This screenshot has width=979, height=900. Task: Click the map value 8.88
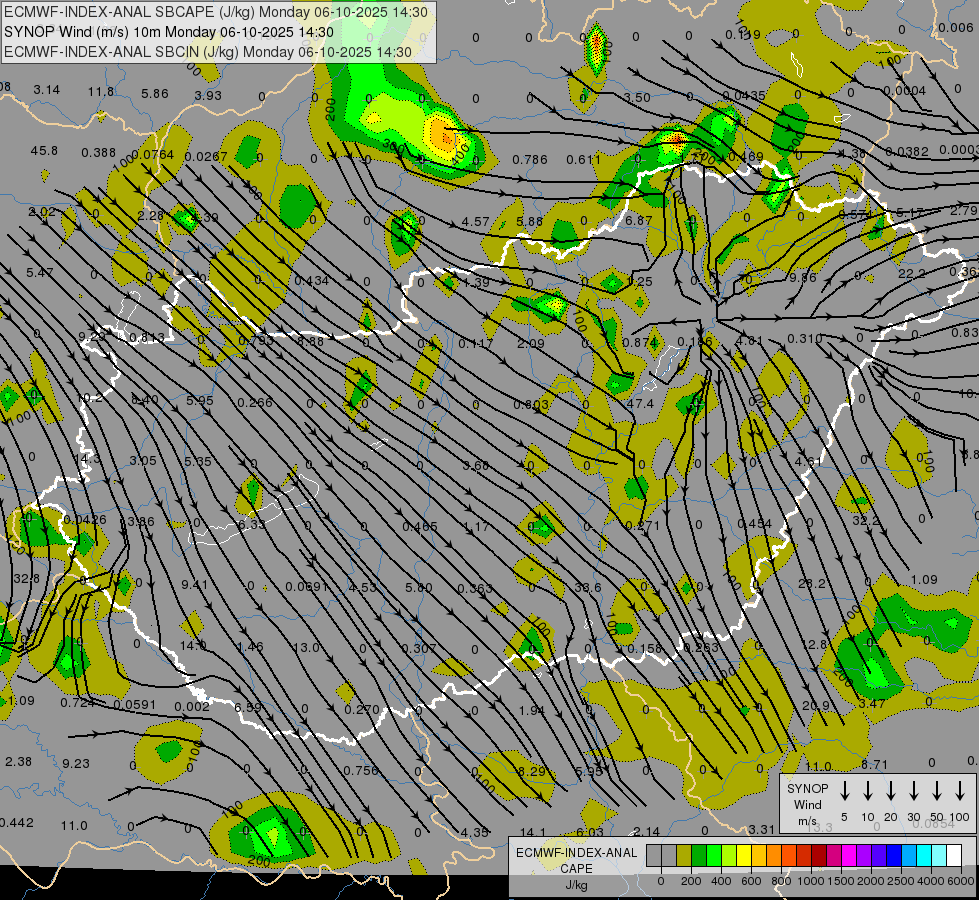tap(310, 342)
